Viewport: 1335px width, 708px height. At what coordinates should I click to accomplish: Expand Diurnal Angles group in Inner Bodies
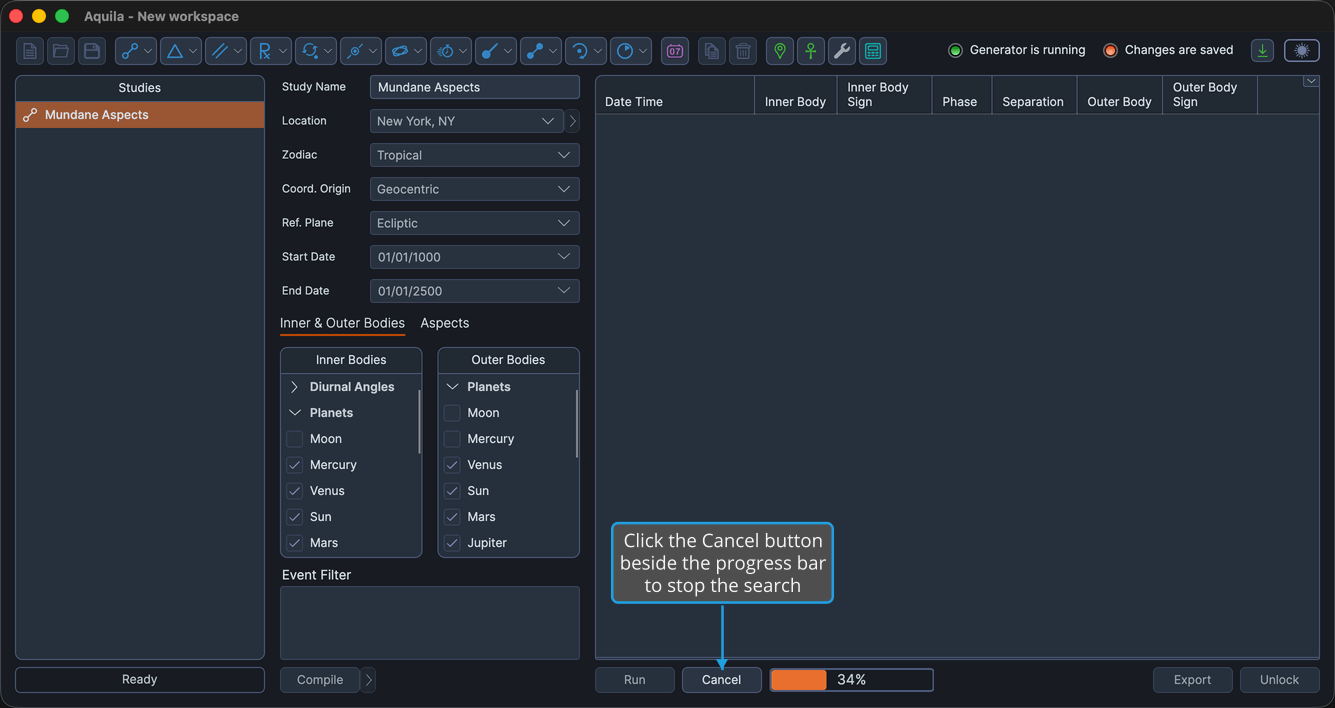(294, 387)
